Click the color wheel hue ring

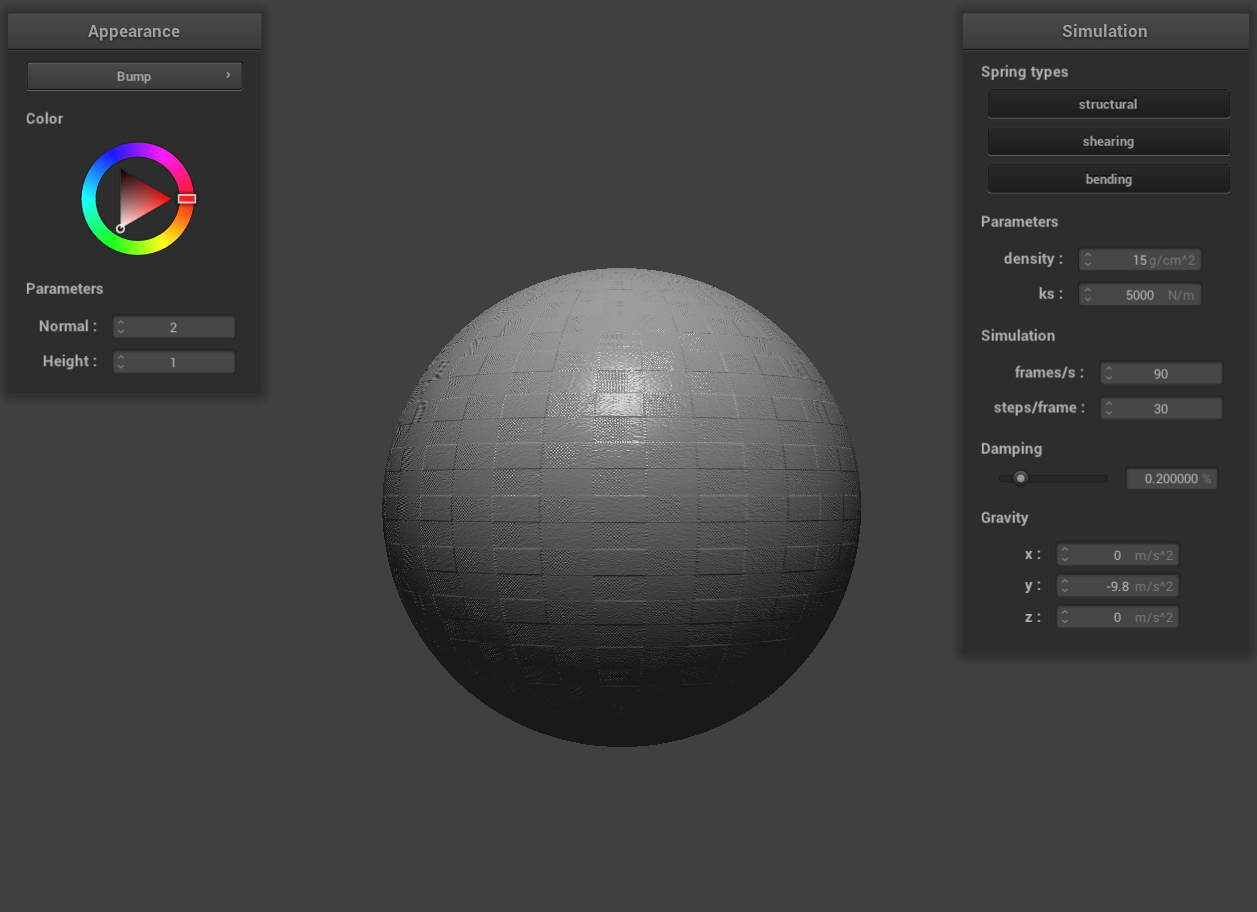click(x=138, y=151)
